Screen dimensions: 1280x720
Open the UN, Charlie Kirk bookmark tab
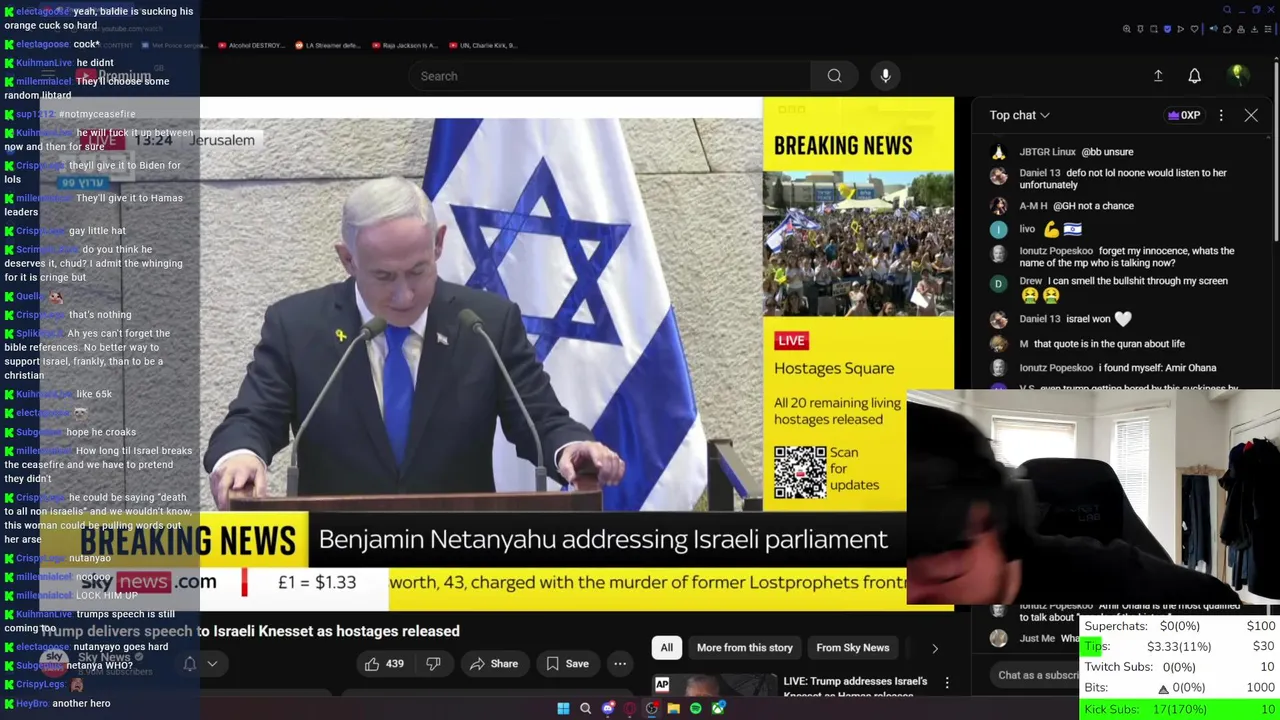(482, 45)
